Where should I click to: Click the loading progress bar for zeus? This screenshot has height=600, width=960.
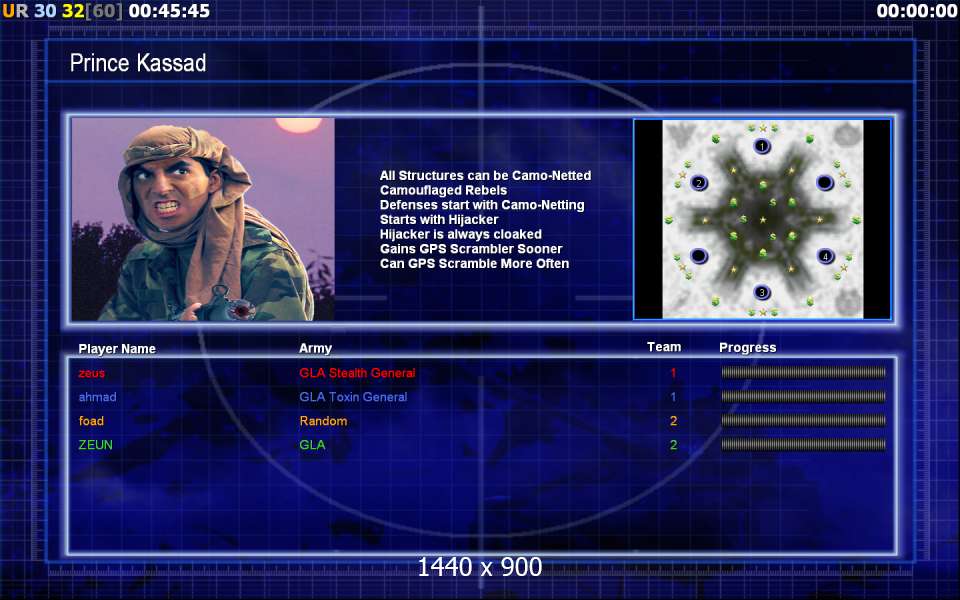click(803, 372)
